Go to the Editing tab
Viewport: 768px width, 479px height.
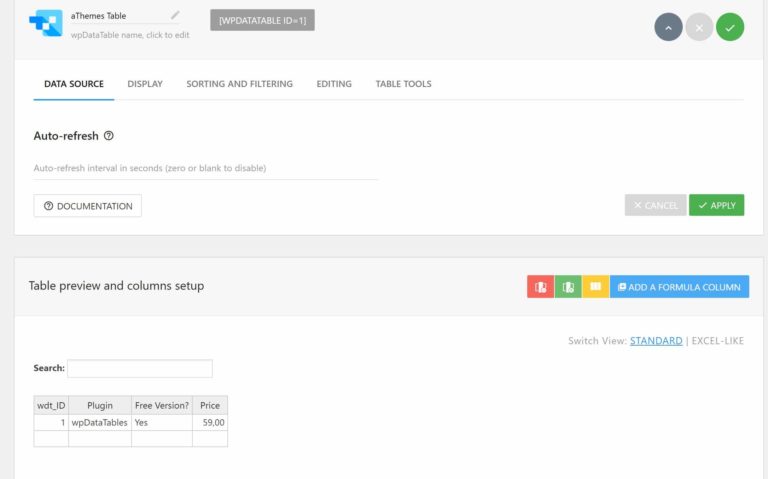pyautogui.click(x=334, y=84)
